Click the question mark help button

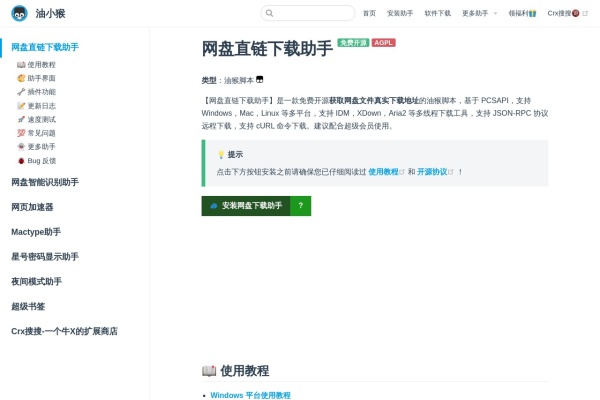point(300,206)
